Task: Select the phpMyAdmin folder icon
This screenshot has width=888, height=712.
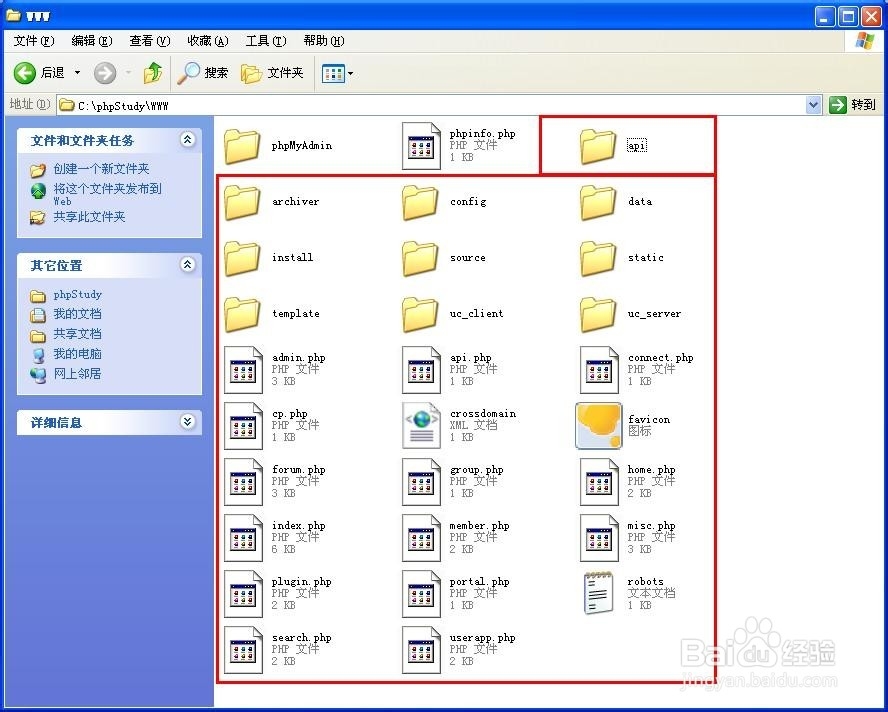Action: click(242, 146)
